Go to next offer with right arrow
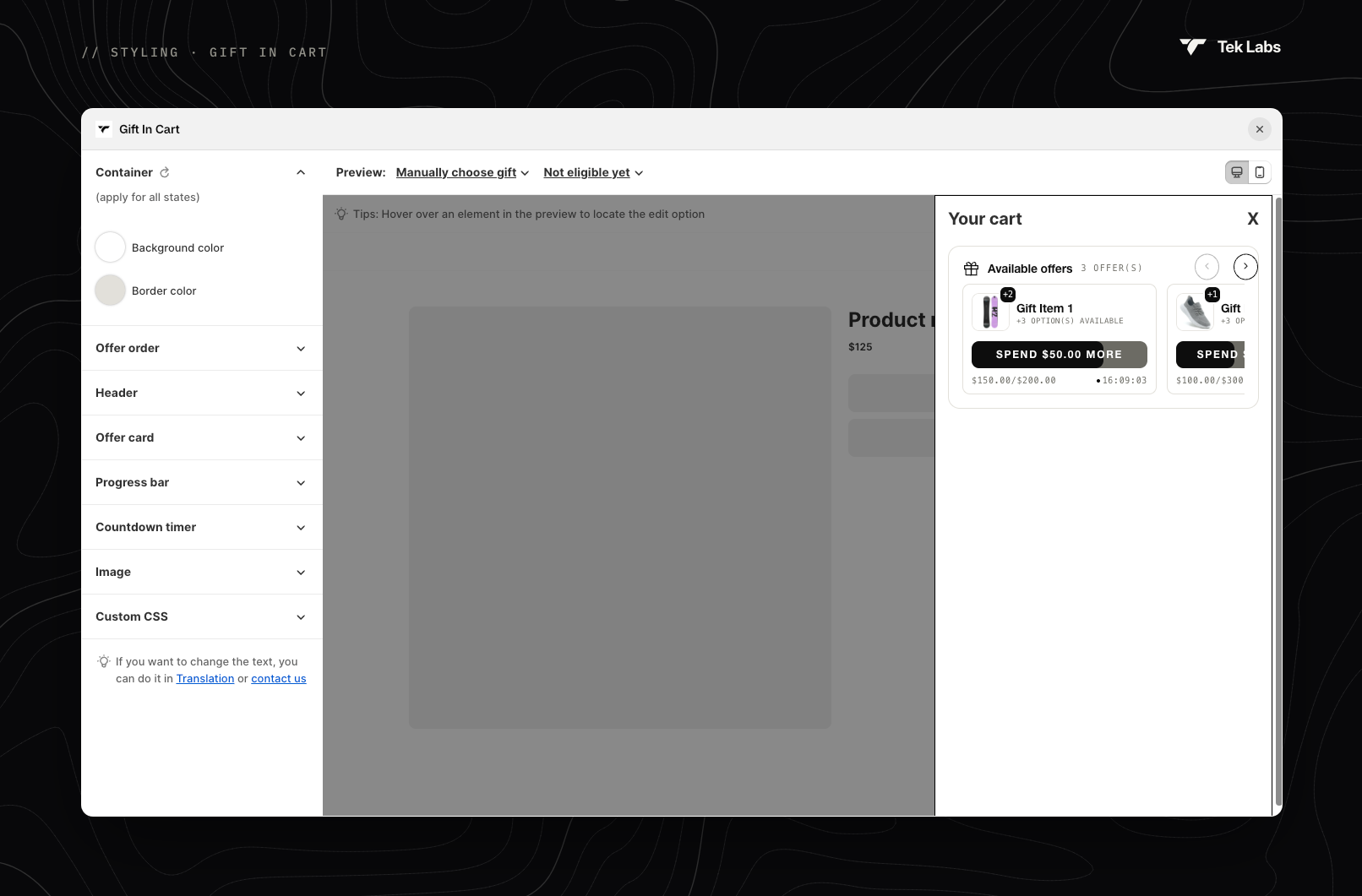Viewport: 1362px width, 896px height. [x=1245, y=267]
